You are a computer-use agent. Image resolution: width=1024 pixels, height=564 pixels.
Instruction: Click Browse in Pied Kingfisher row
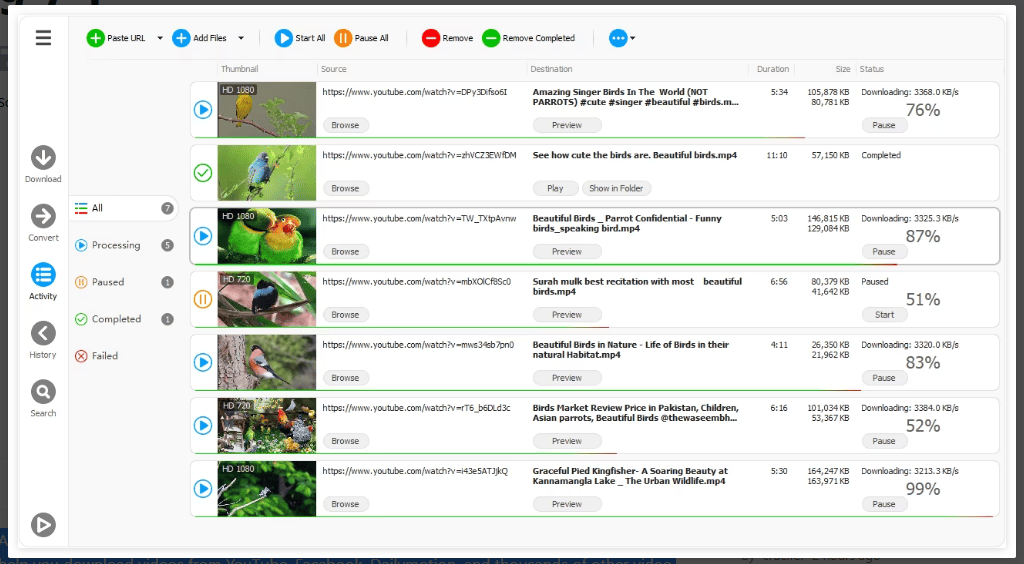tap(345, 504)
